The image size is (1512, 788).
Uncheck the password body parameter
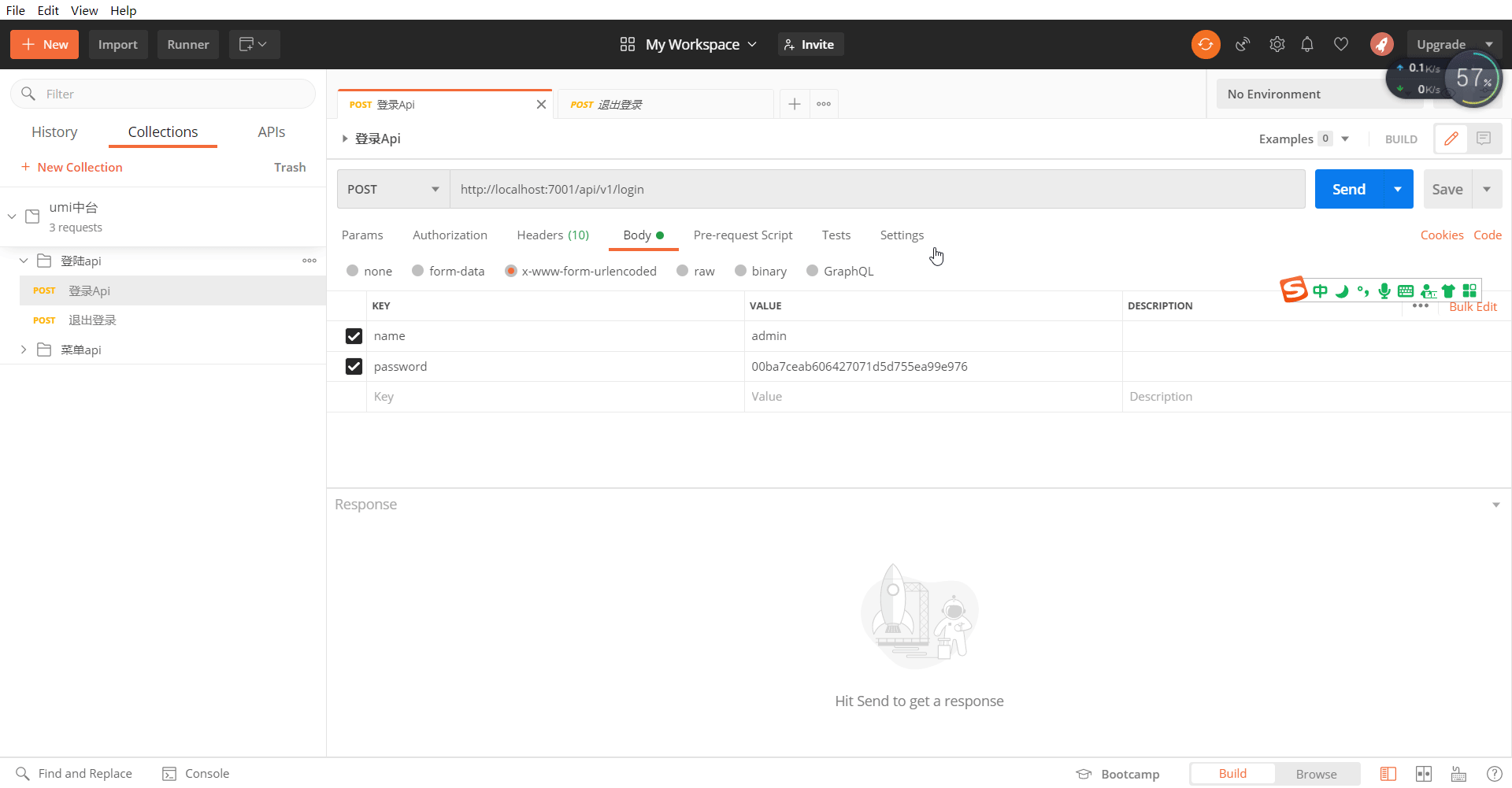pos(354,366)
